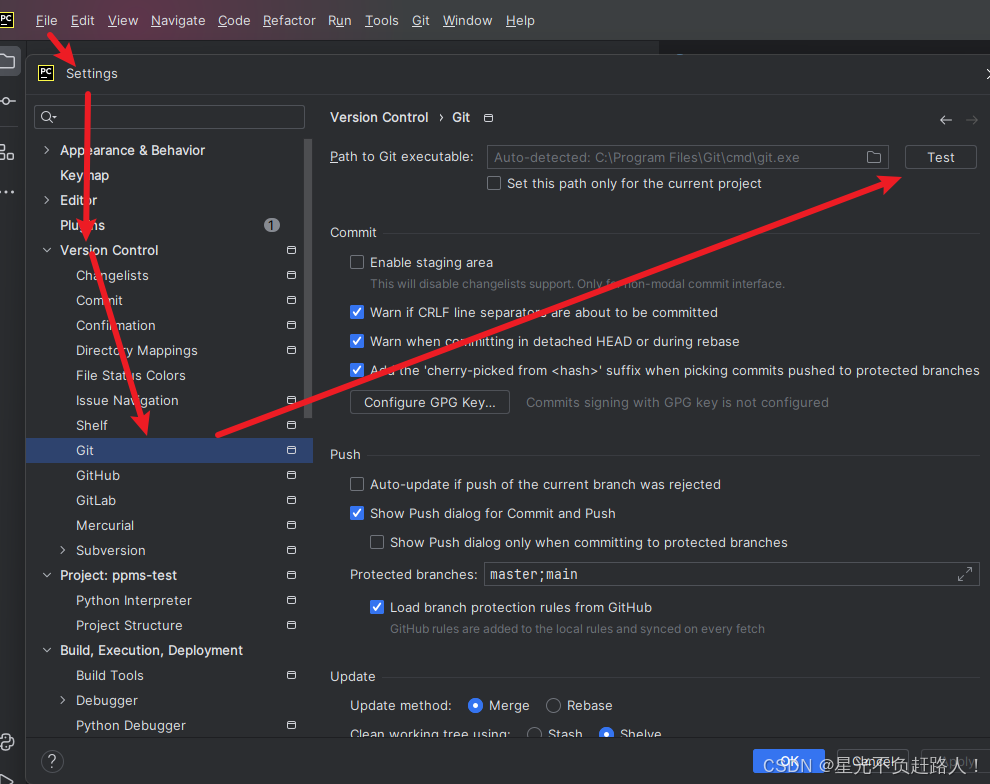Viewport: 990px width, 784px height.
Task: Open the File menu
Action: pos(46,20)
